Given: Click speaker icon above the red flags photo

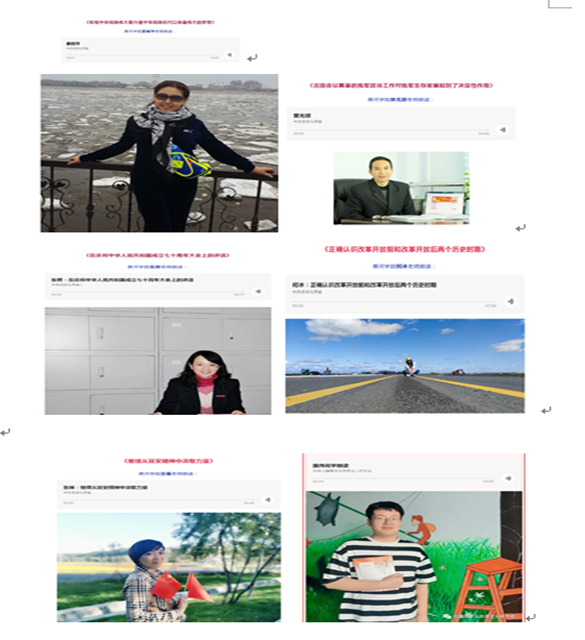Looking at the screenshot, I should [268, 500].
